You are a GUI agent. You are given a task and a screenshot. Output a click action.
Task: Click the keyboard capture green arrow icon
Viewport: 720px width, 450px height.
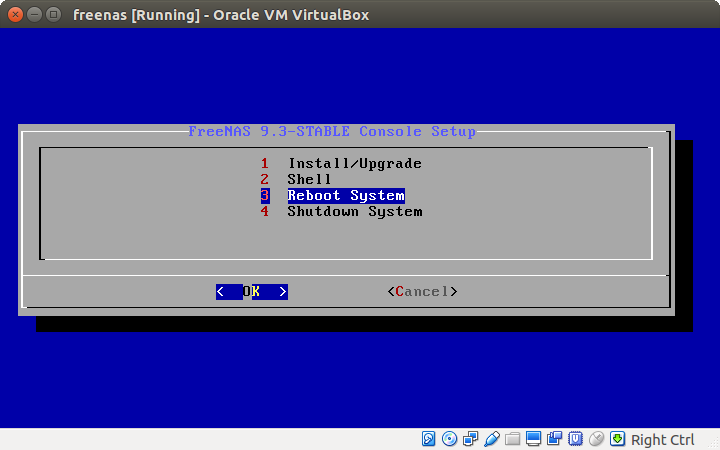[618, 439]
